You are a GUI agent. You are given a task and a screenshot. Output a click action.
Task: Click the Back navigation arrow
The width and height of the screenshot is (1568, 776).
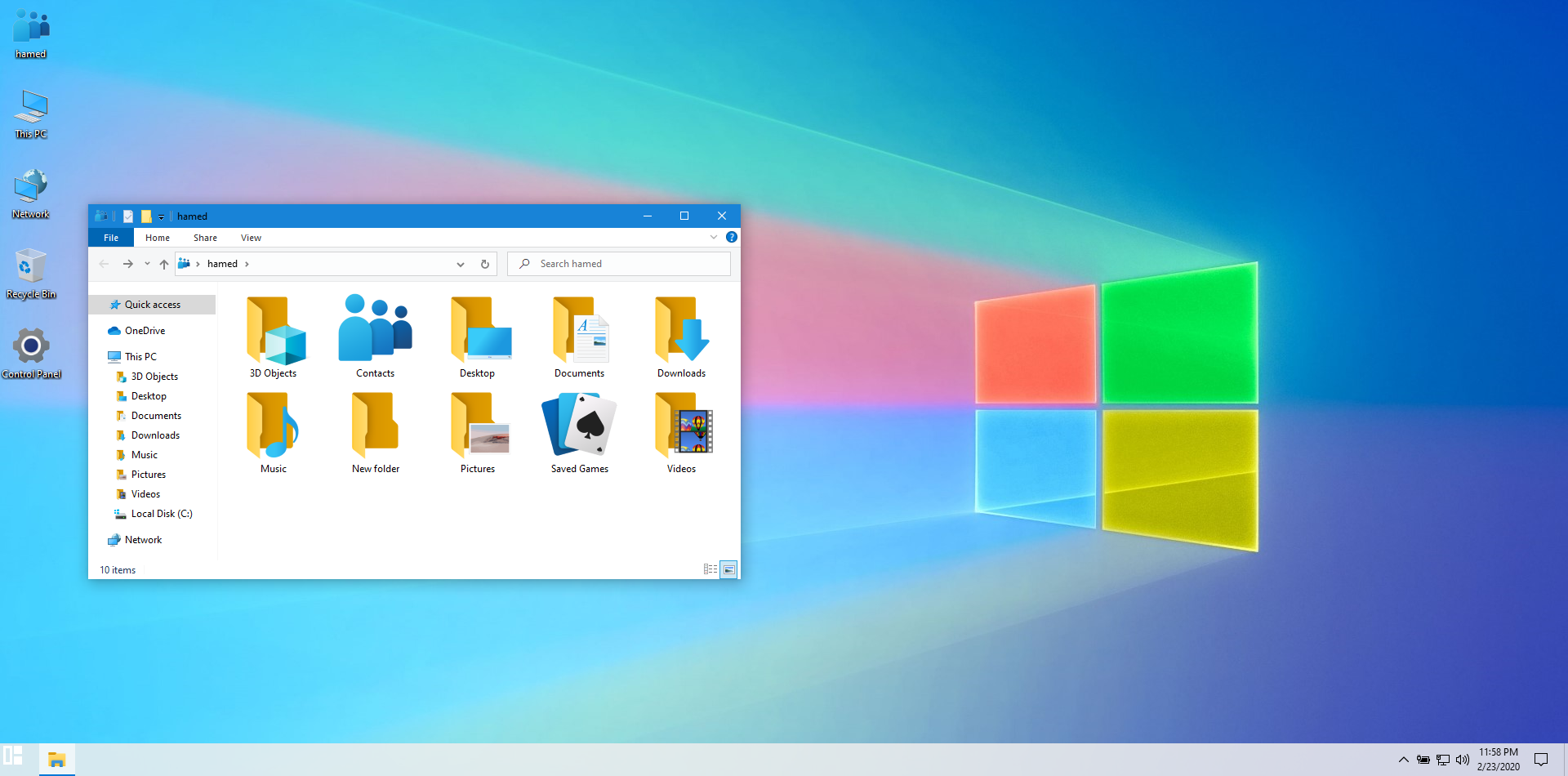click(x=104, y=264)
